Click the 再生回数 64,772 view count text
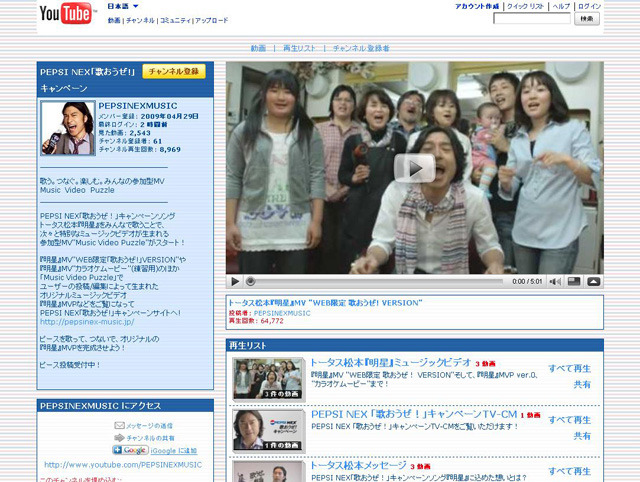Screen dimensions: 640x482 256,321
